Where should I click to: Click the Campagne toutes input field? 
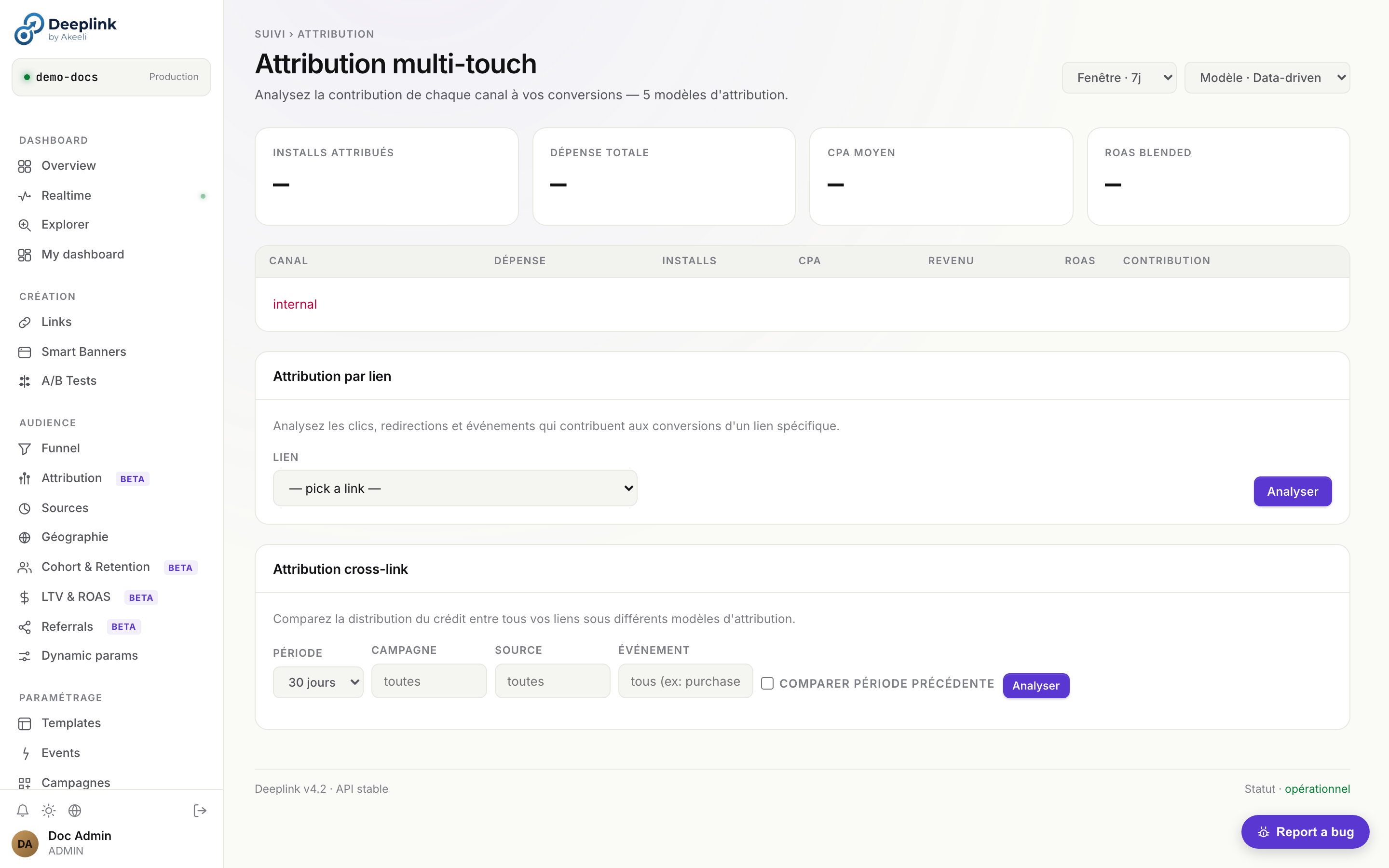point(429,681)
